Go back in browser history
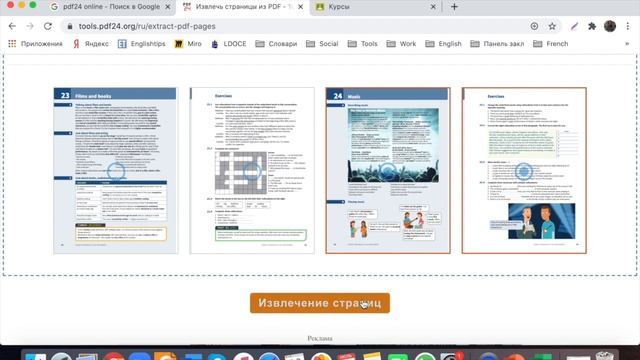The image size is (640, 360). 12,26
